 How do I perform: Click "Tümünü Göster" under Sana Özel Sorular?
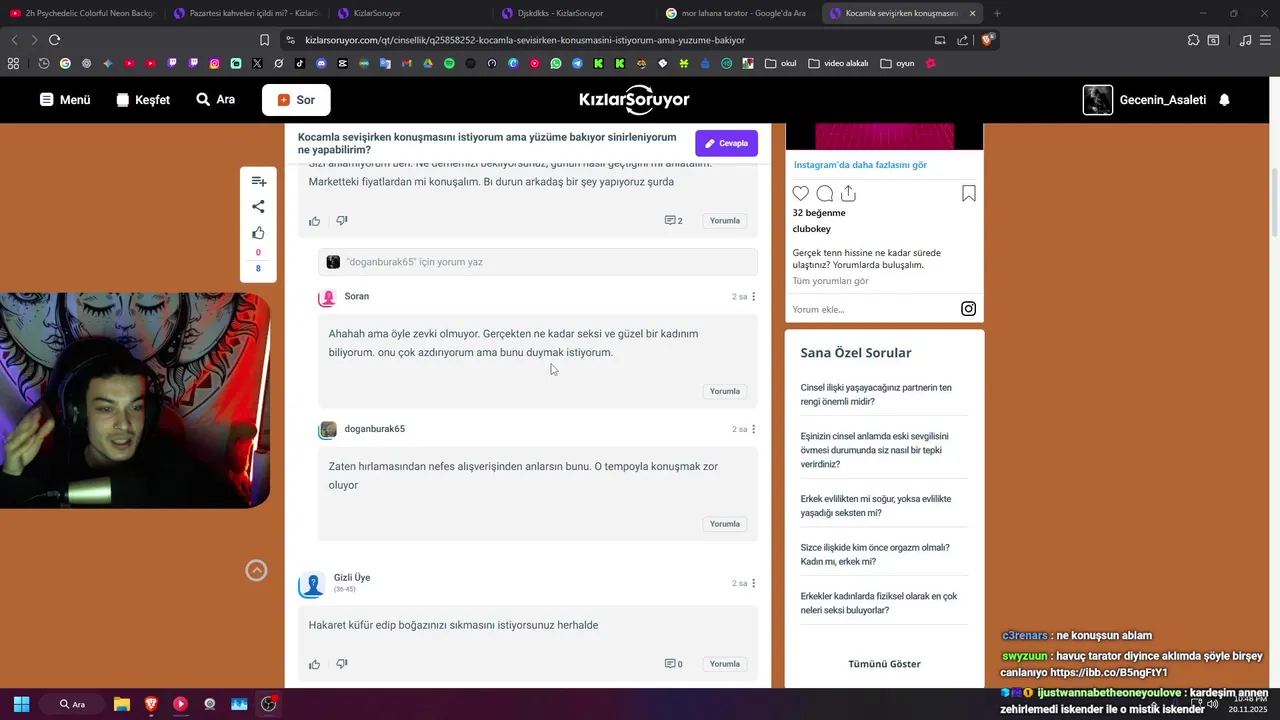884,664
